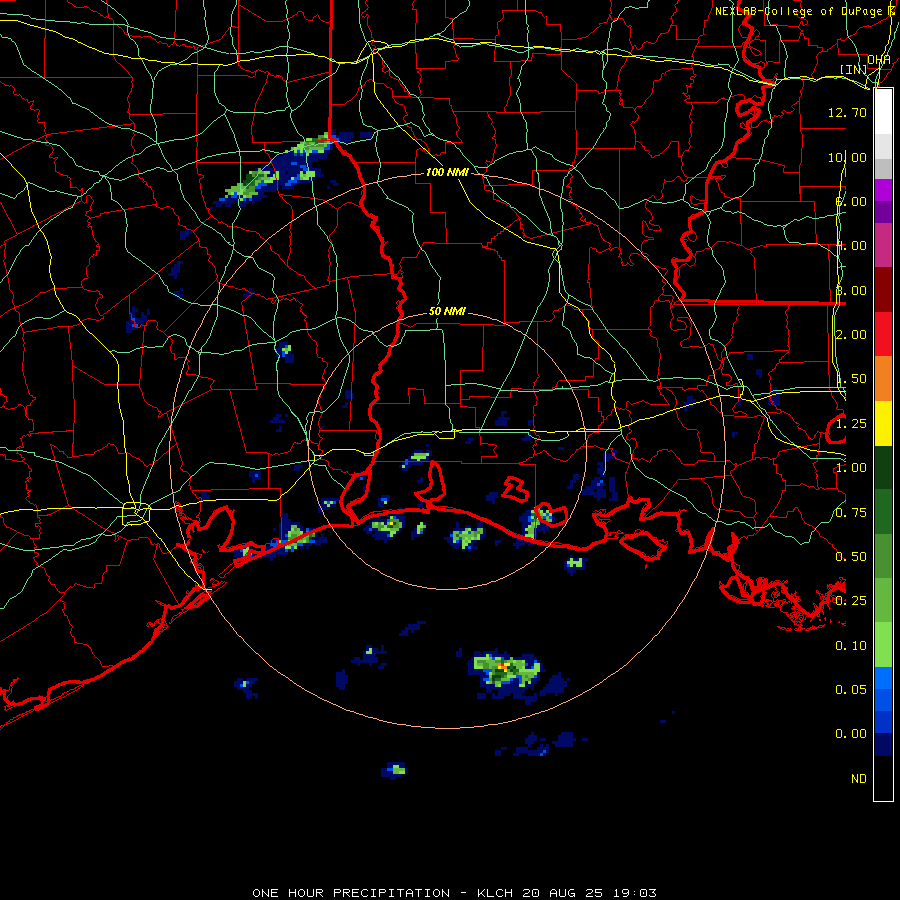This screenshot has width=900, height=900.
Task: Click the 0.50 scale value
Action: 851,557
